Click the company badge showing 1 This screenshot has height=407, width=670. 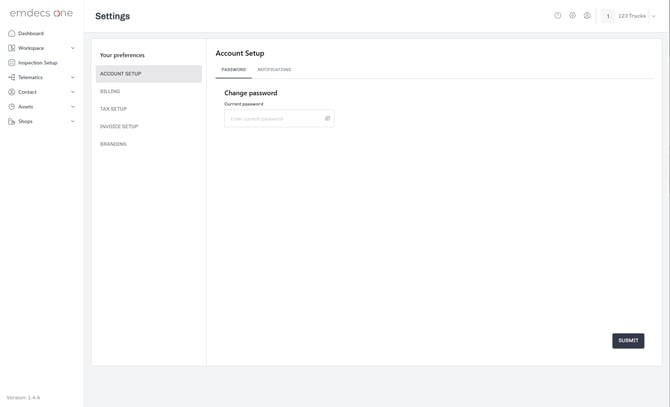(x=608, y=16)
